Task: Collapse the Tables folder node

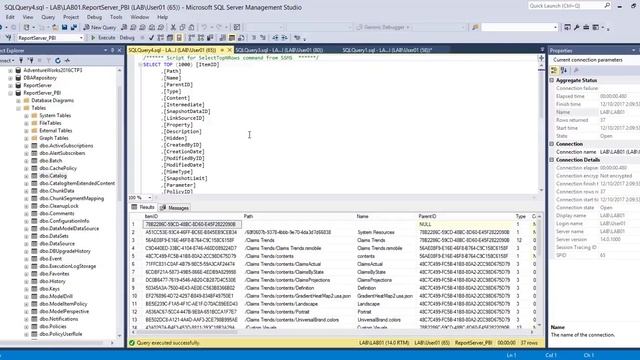Action: pyautogui.click(x=18, y=108)
